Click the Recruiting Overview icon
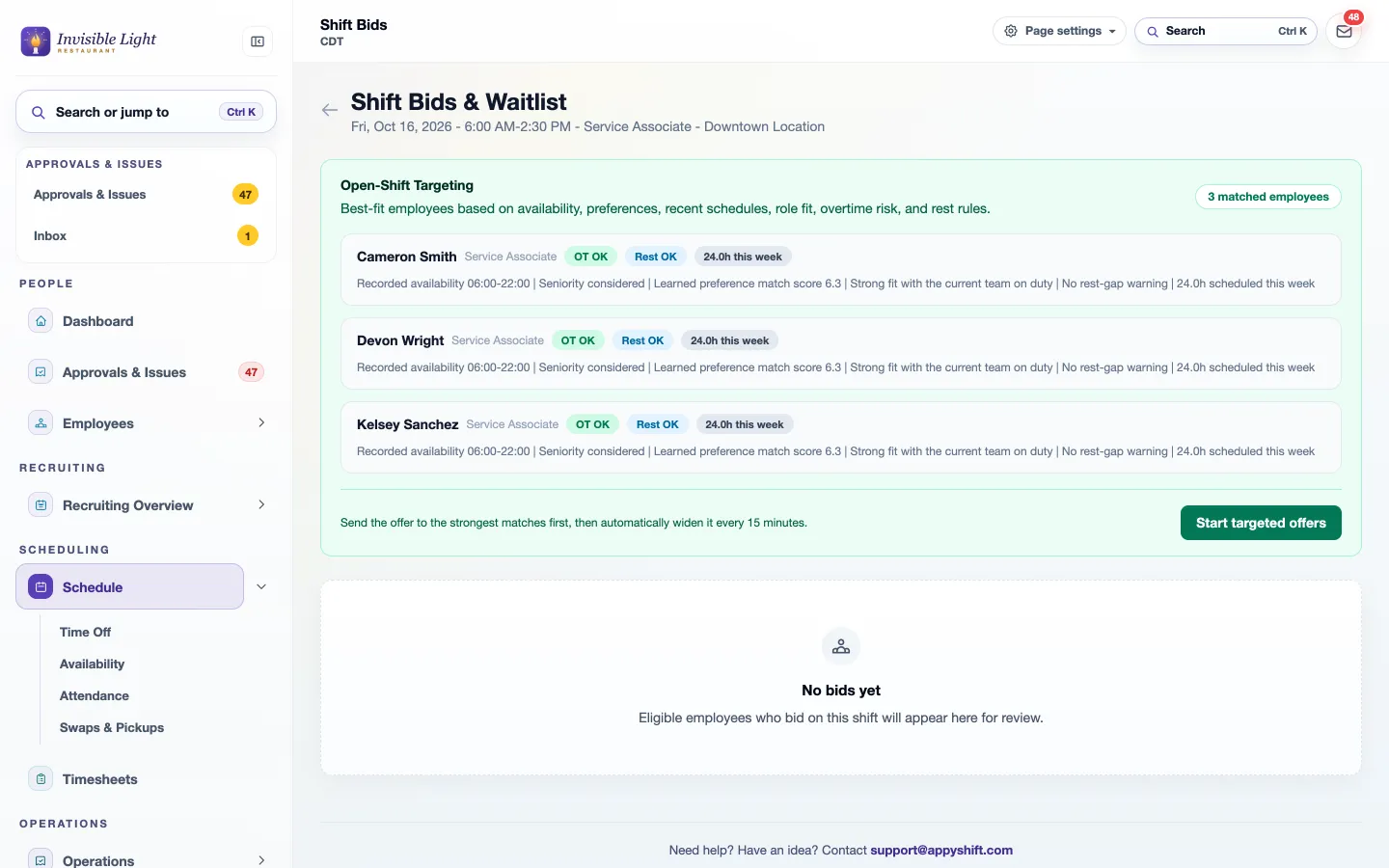The height and width of the screenshot is (868, 1389). tap(41, 505)
